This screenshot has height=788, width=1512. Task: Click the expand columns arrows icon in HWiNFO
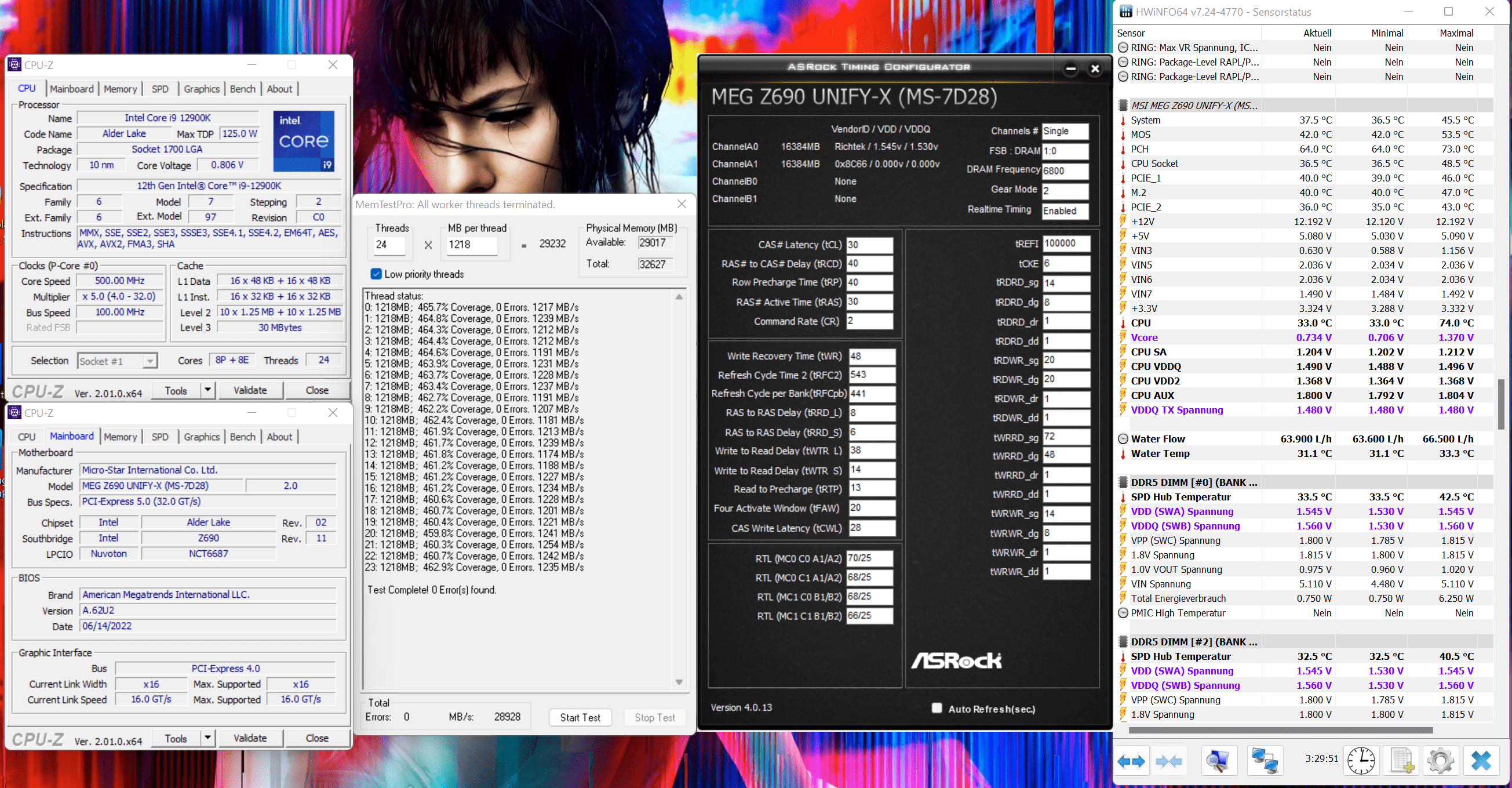[x=1132, y=761]
